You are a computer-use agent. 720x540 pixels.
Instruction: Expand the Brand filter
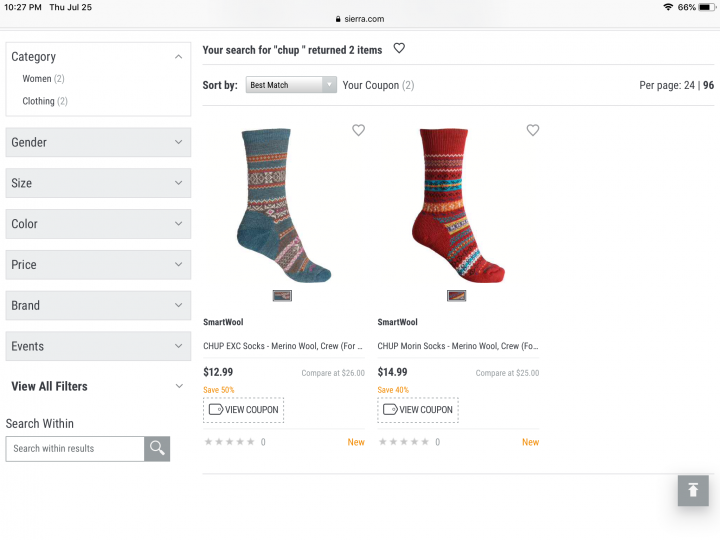pos(98,305)
